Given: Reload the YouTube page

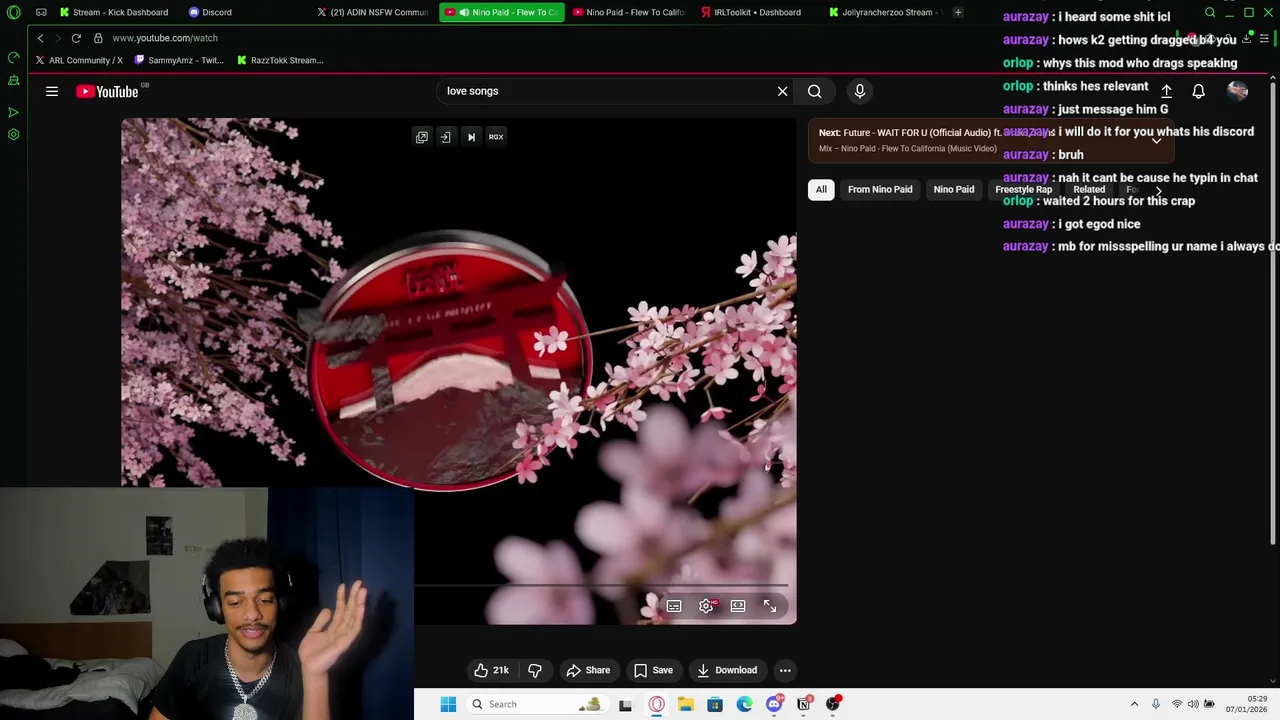Looking at the screenshot, I should 76,38.
